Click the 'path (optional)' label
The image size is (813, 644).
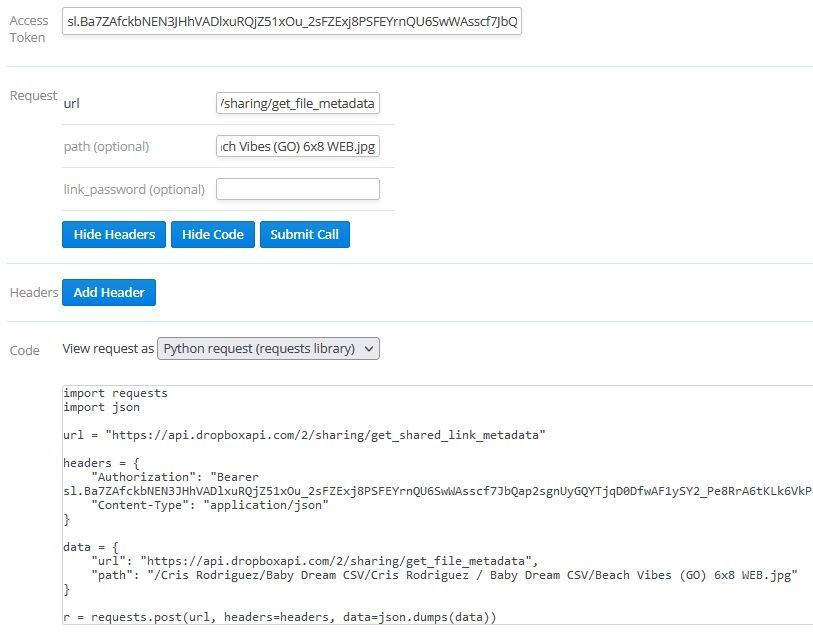106,147
